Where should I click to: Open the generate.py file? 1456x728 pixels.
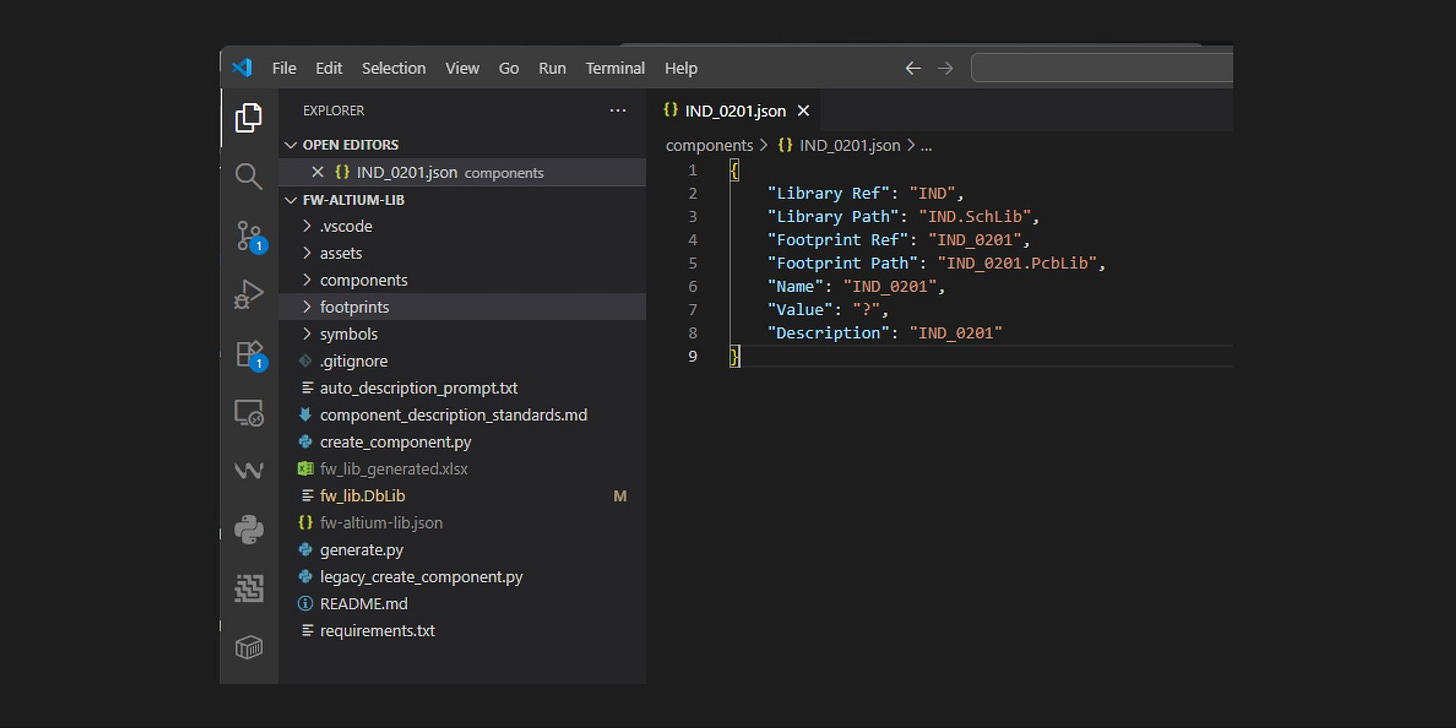click(361, 550)
